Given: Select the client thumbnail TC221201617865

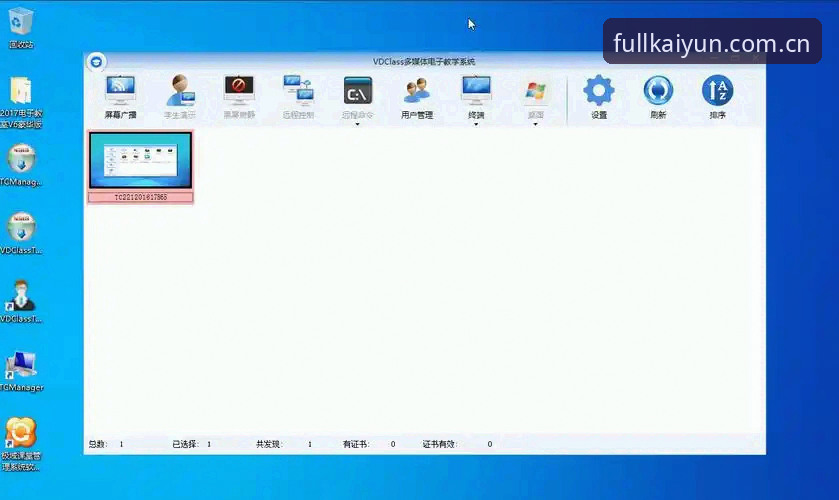Looking at the screenshot, I should click(141, 167).
